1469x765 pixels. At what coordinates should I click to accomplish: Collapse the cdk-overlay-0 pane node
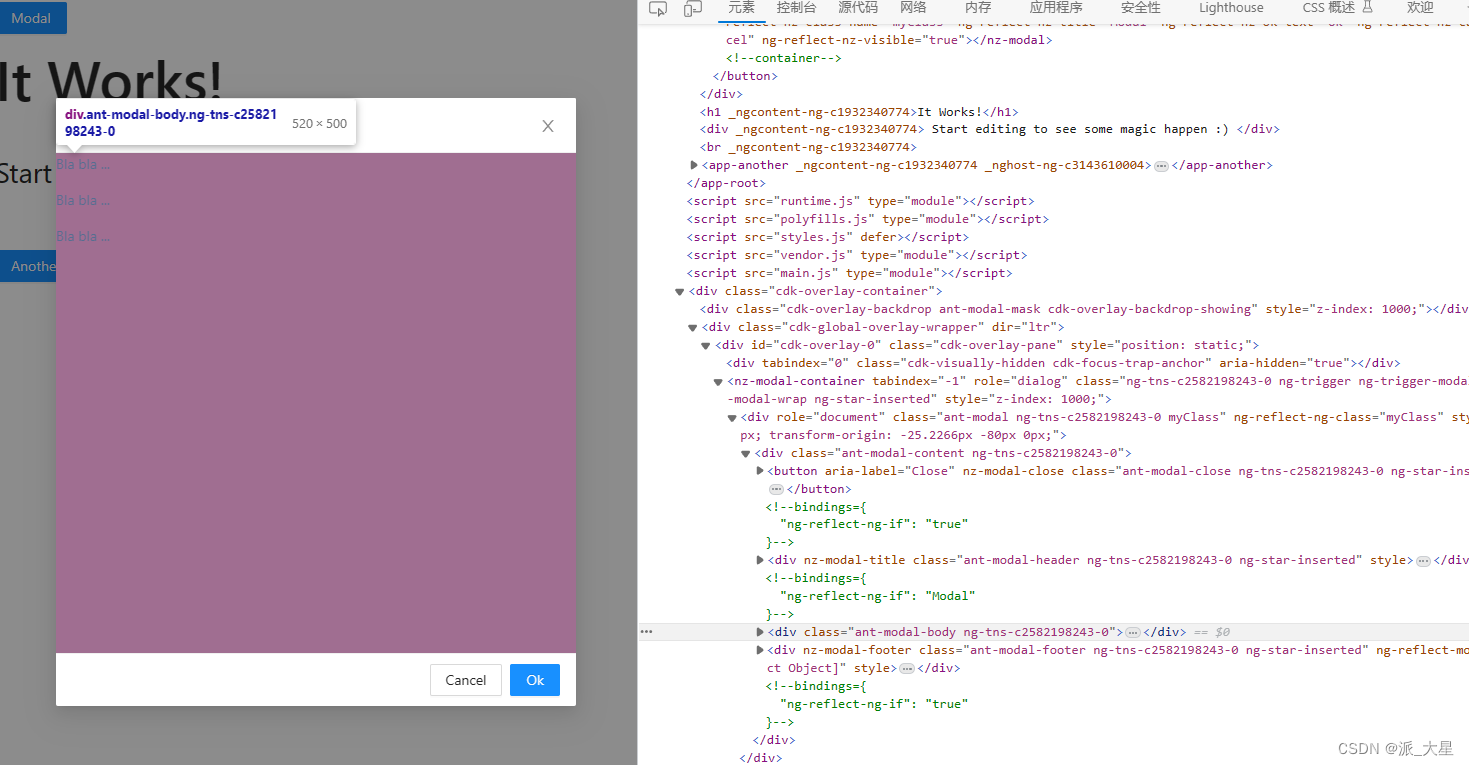click(x=707, y=345)
